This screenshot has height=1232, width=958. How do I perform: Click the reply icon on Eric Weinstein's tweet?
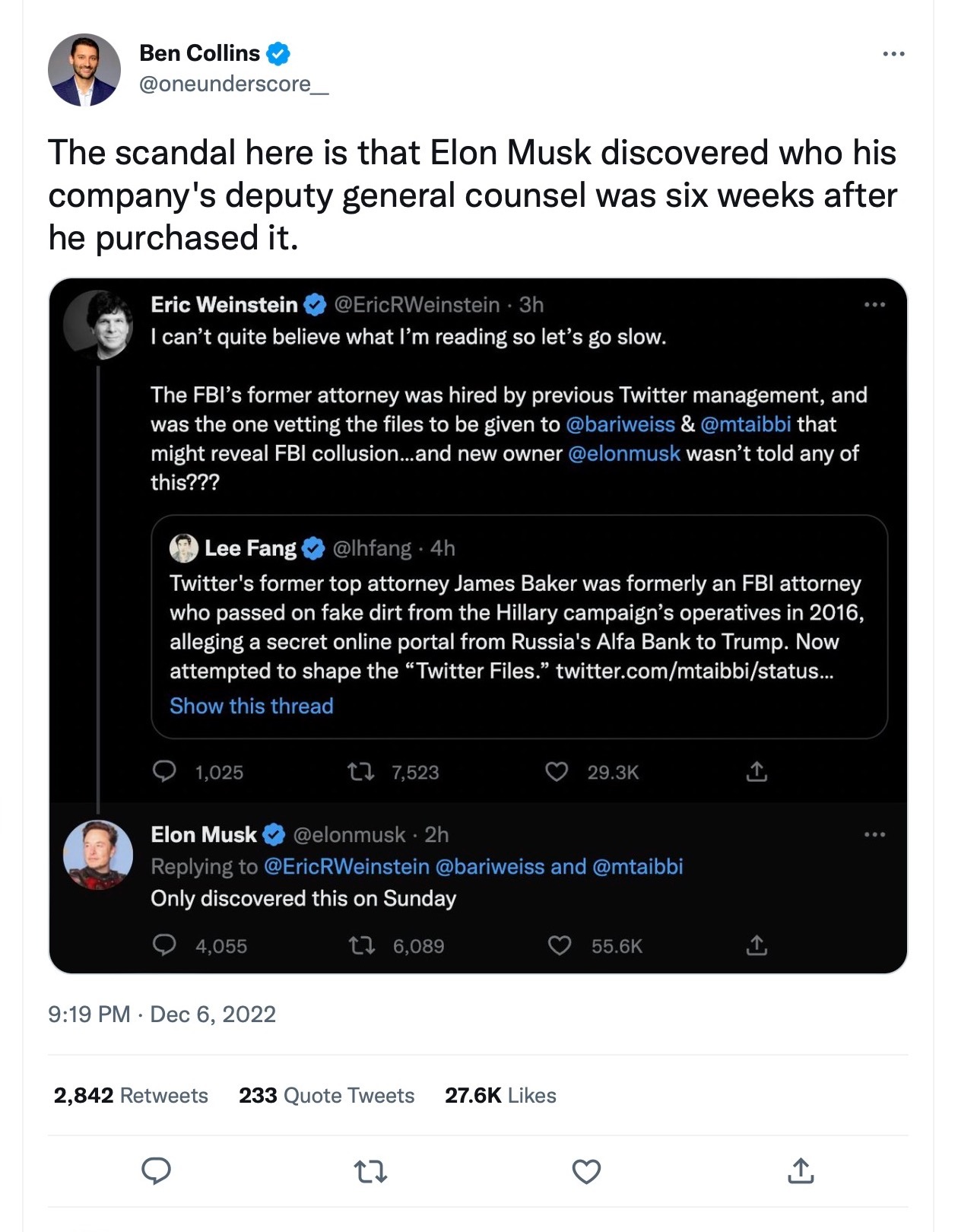(x=164, y=772)
